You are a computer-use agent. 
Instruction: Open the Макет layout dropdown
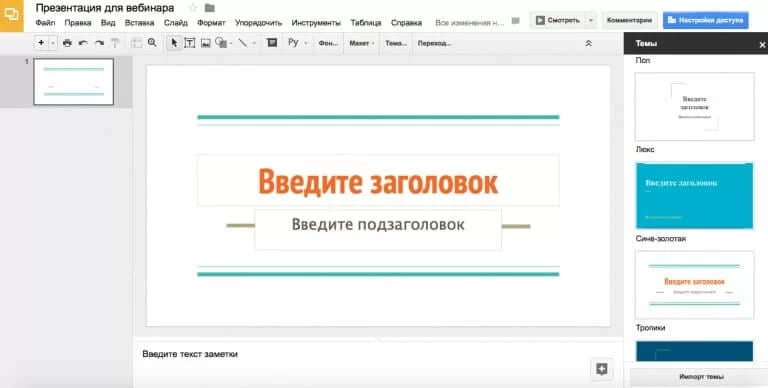[361, 43]
